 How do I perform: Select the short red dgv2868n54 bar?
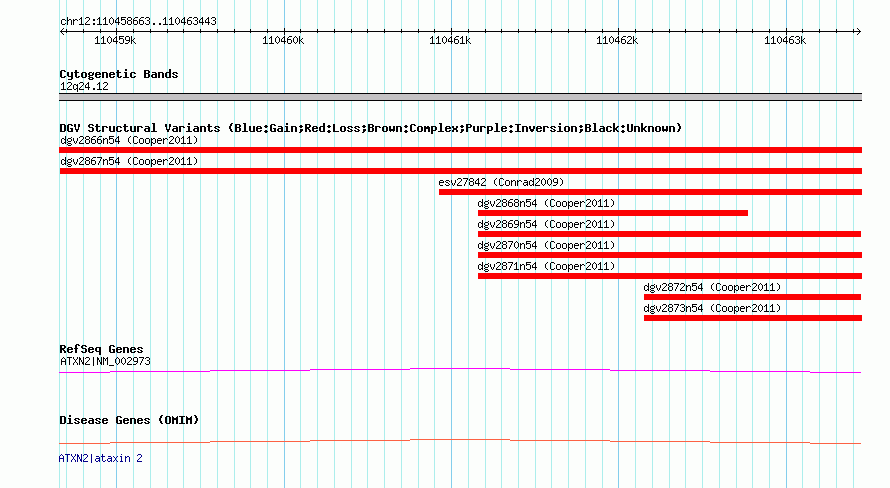[x=613, y=213]
